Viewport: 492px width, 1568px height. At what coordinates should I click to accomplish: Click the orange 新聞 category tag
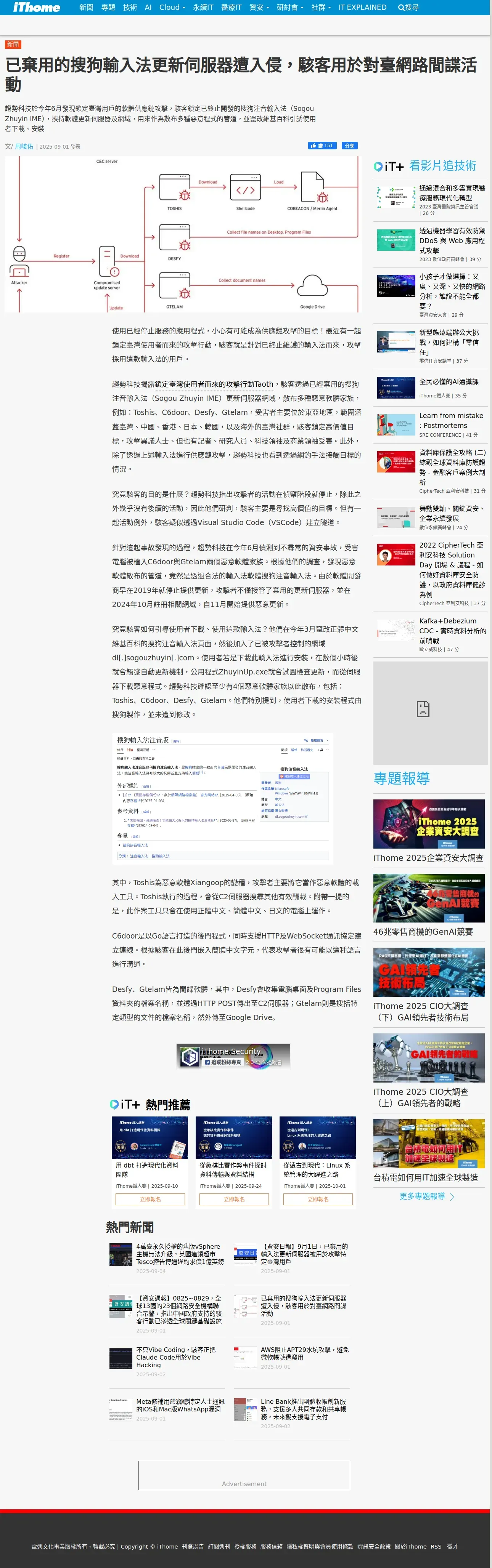coord(13,45)
